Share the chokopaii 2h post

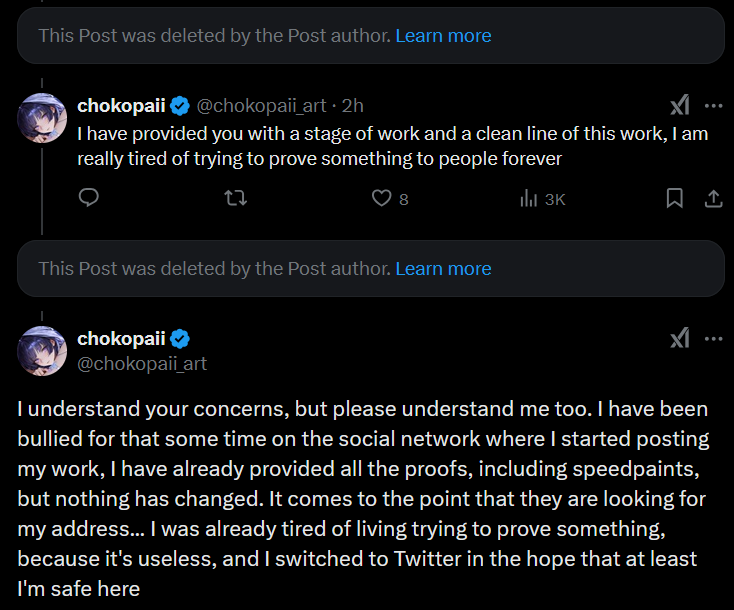pyautogui.click(x=713, y=199)
